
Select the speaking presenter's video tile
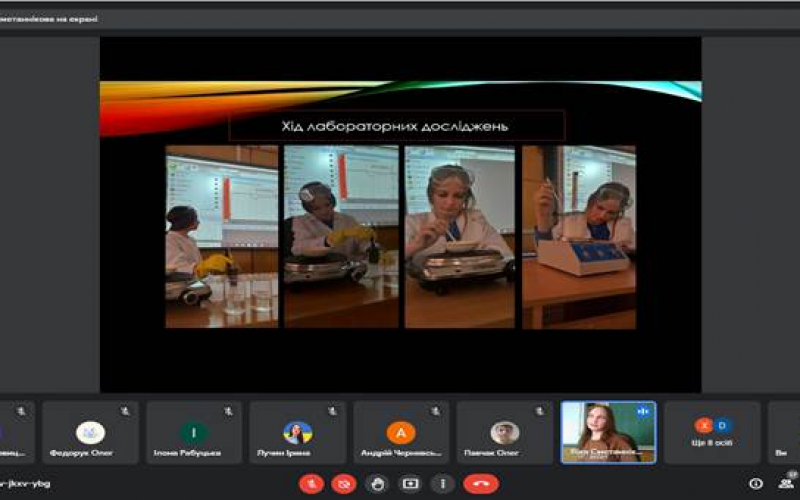point(609,432)
